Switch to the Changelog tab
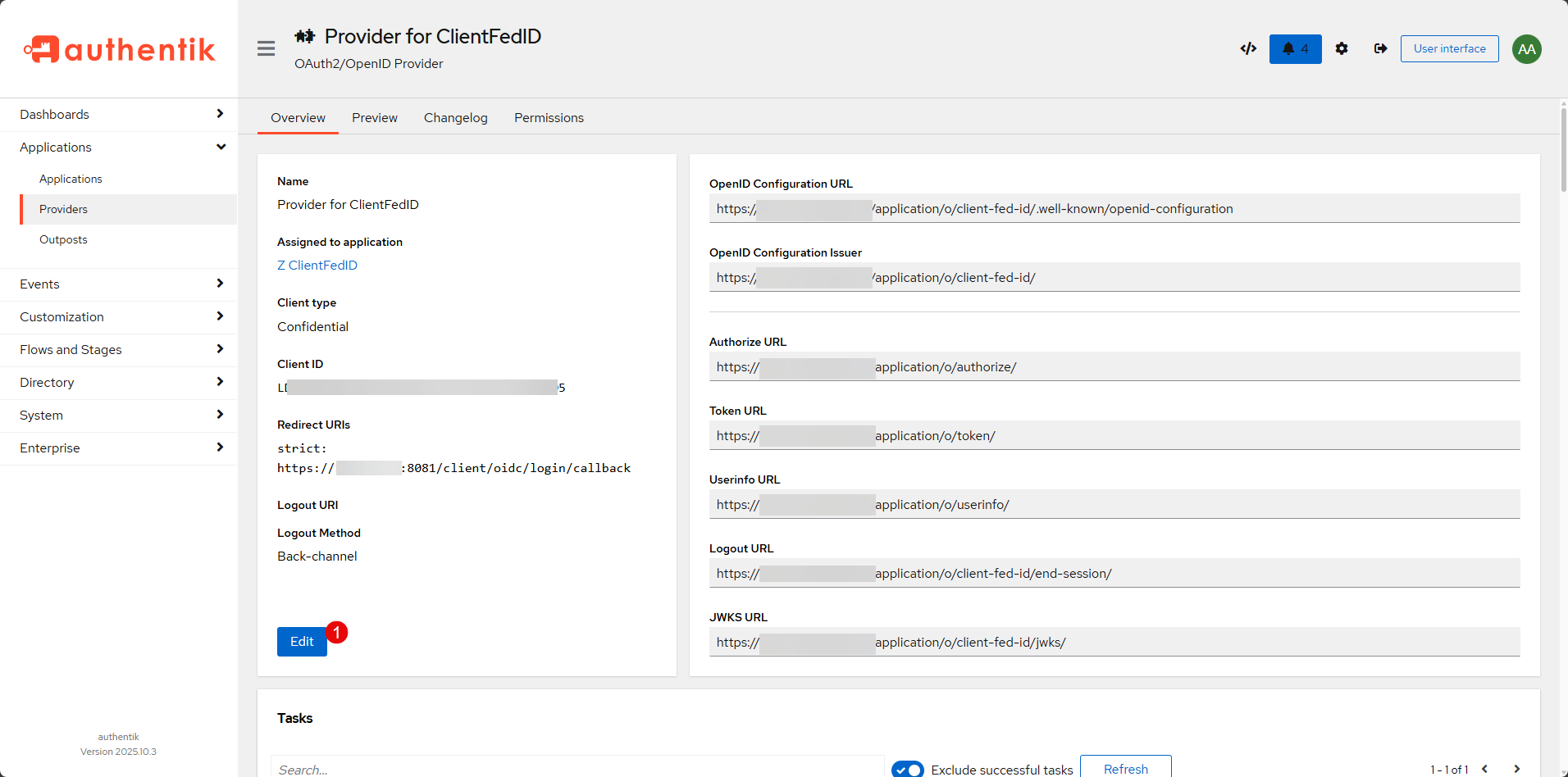Screen dimensions: 1568x777 [x=455, y=118]
